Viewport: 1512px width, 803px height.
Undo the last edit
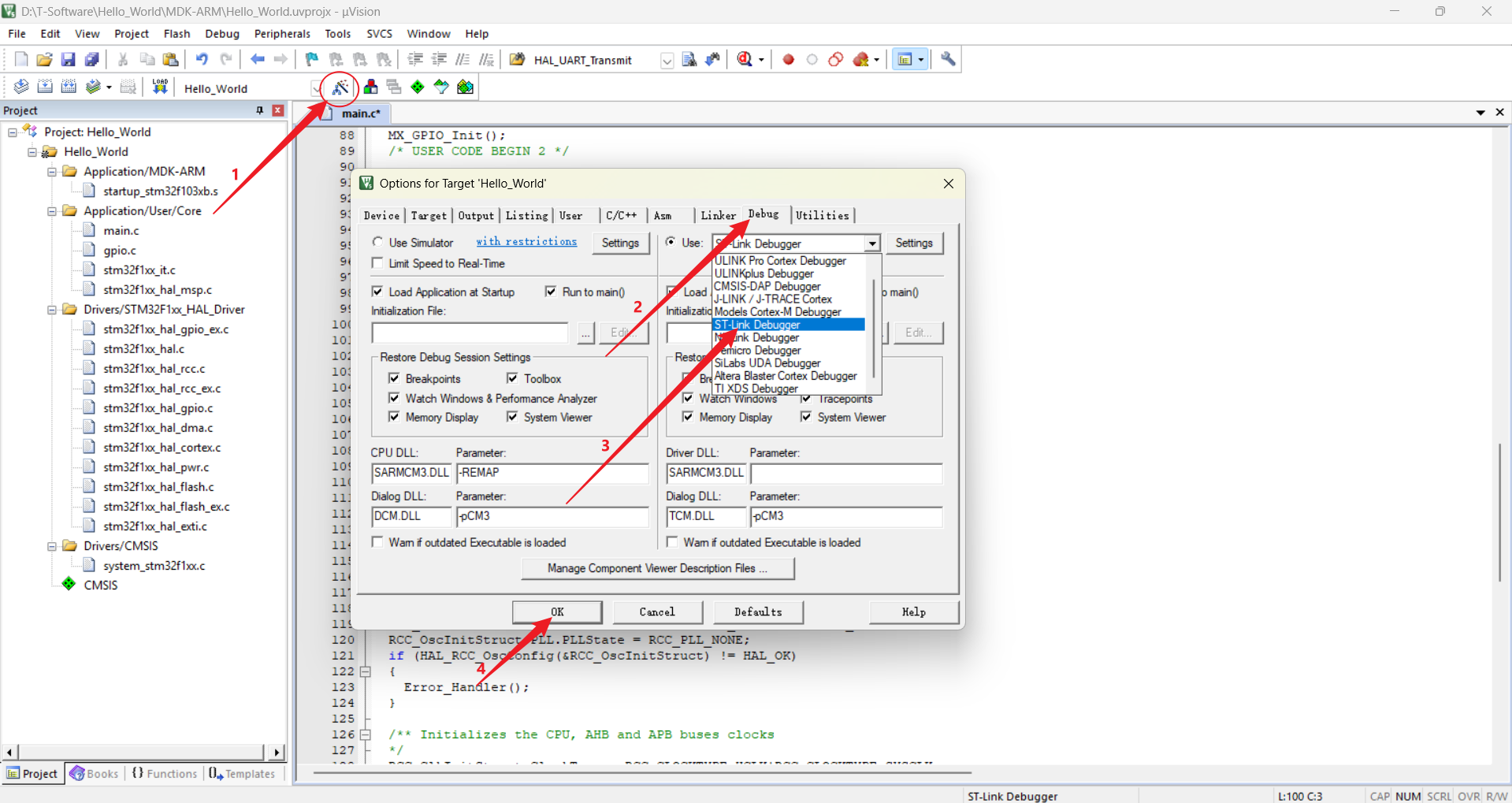[202, 60]
